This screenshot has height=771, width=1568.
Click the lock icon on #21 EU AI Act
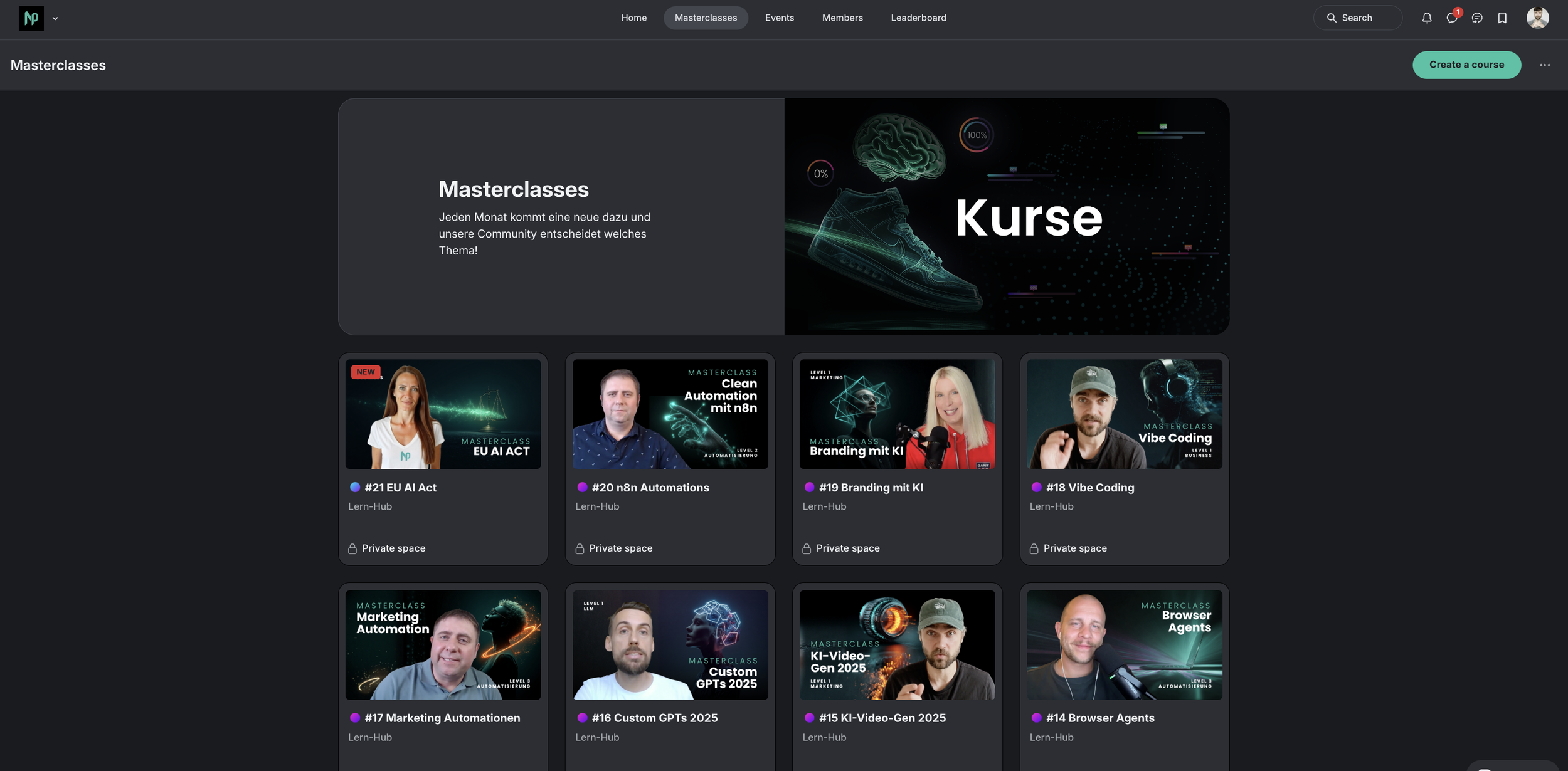coord(352,548)
